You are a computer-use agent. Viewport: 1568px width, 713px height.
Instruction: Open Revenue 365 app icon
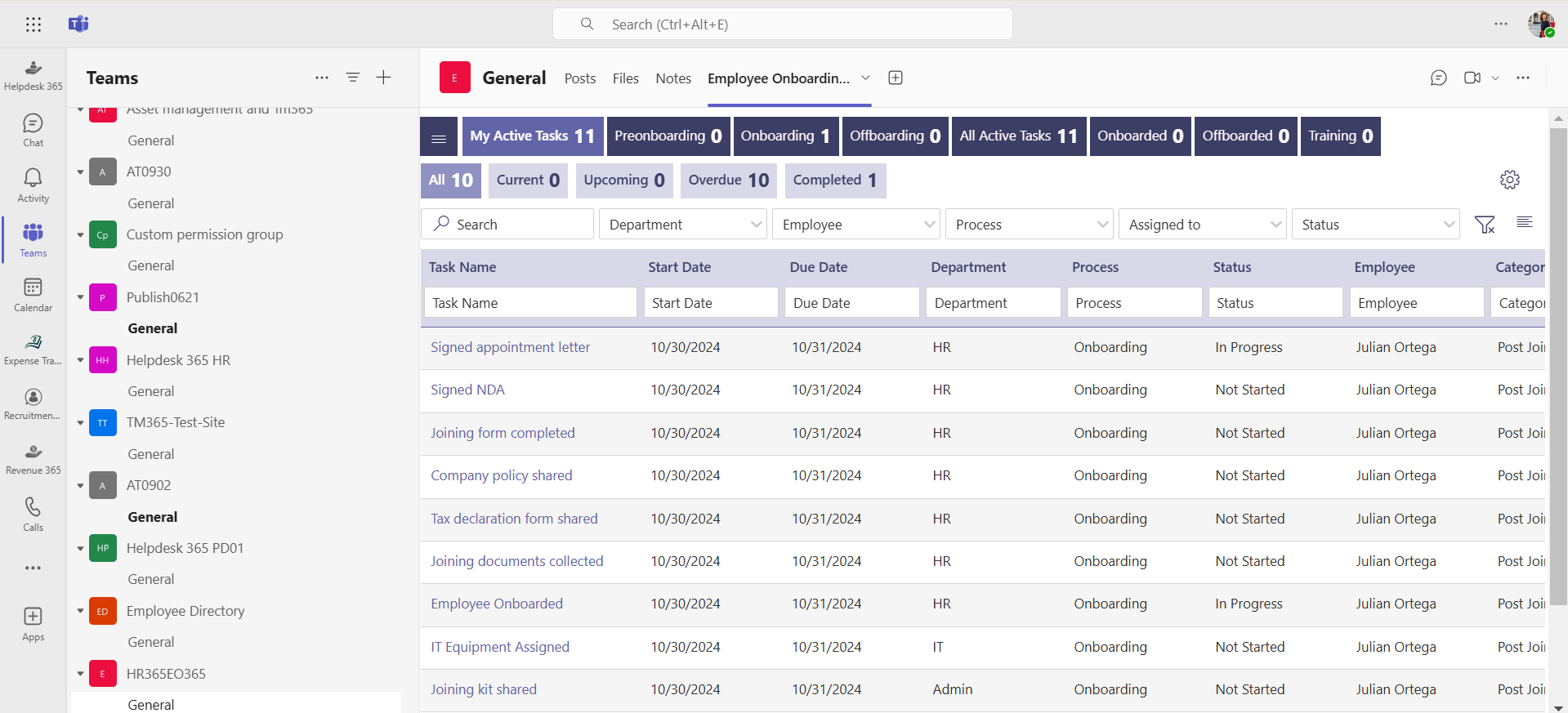[34, 459]
